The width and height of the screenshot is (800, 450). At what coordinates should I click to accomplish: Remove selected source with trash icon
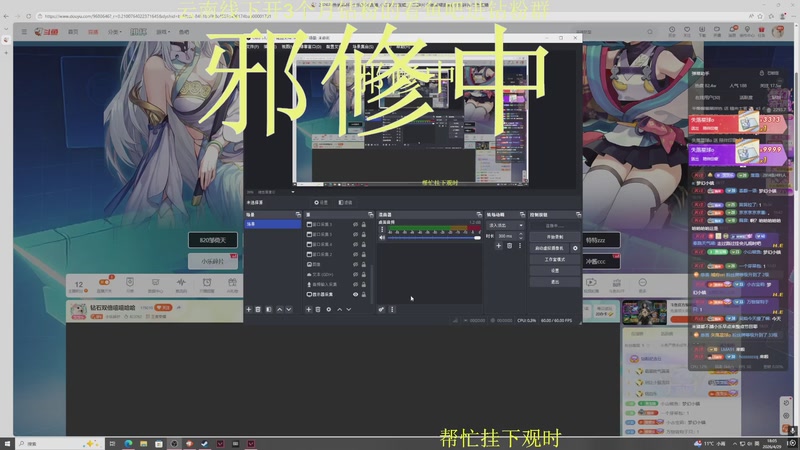(x=318, y=310)
